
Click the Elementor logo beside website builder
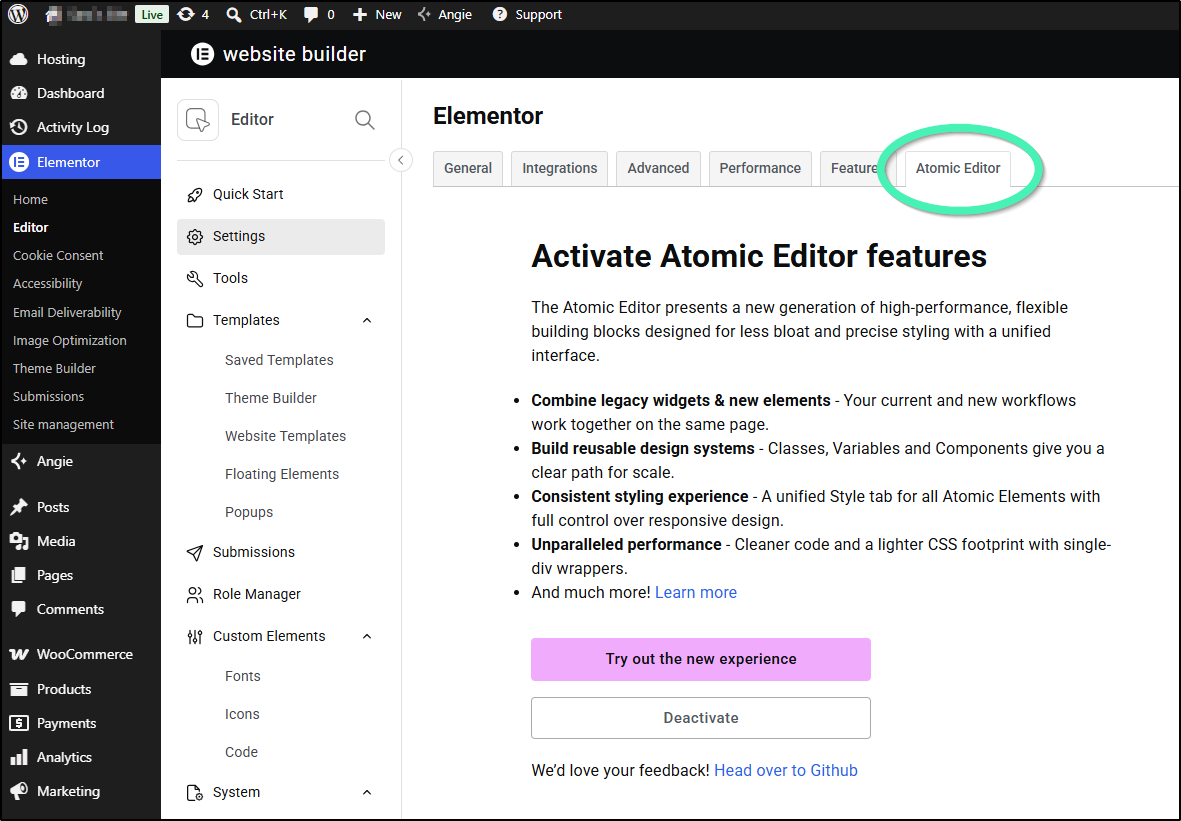point(202,53)
